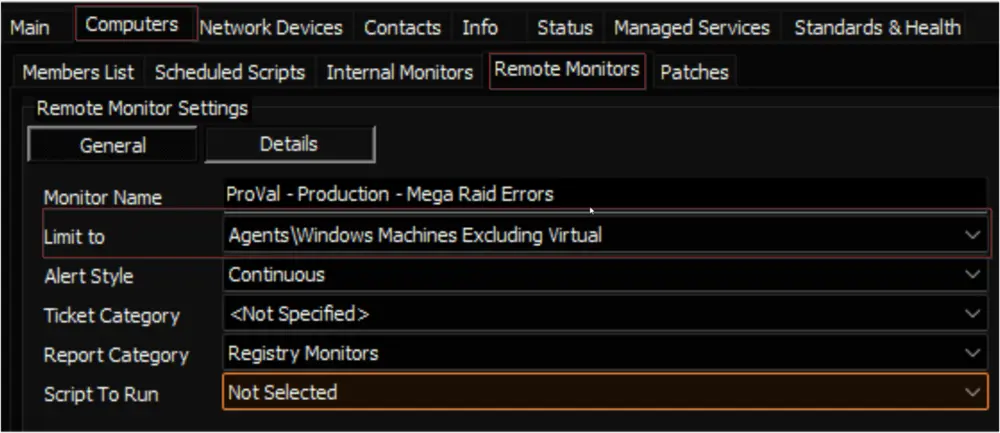The height and width of the screenshot is (433, 1000).
Task: Open the Main tab
Action: 30,27
